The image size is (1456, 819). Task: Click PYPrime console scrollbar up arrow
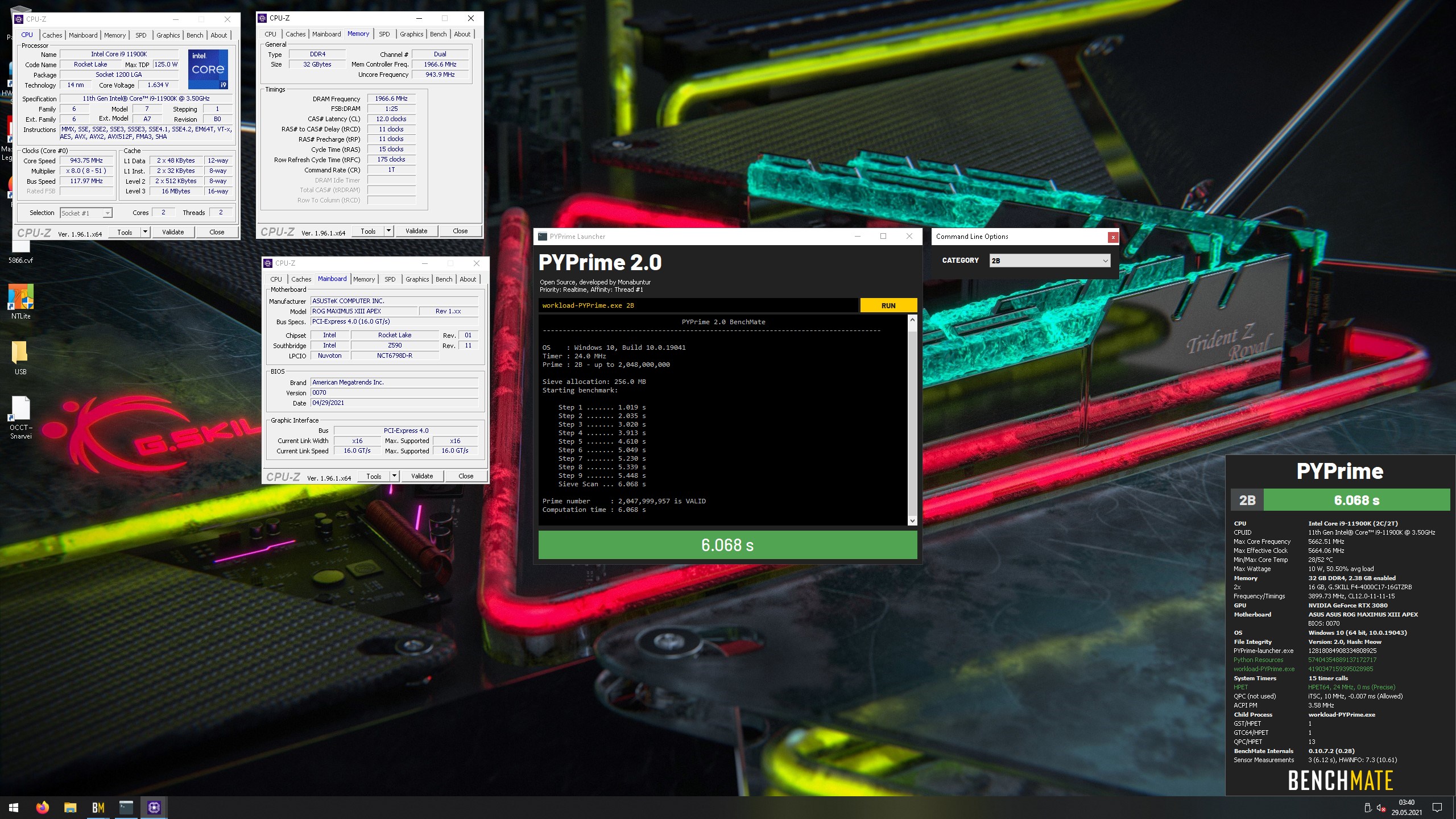pyautogui.click(x=912, y=320)
